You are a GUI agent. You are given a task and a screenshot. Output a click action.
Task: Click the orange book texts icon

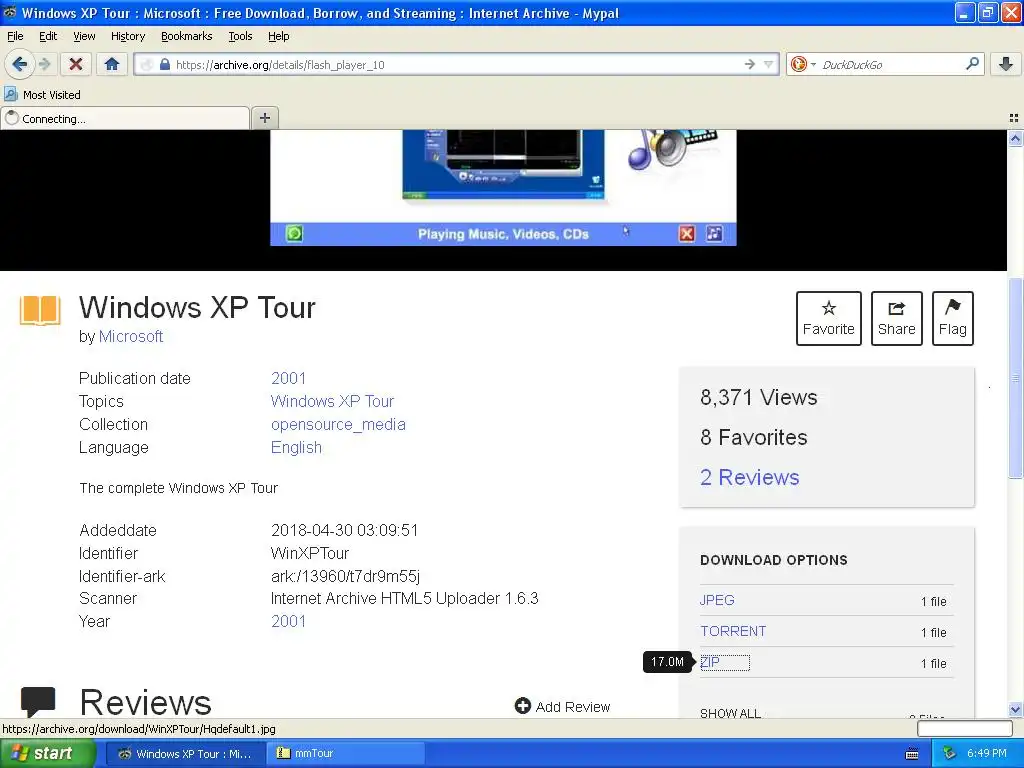(40, 310)
